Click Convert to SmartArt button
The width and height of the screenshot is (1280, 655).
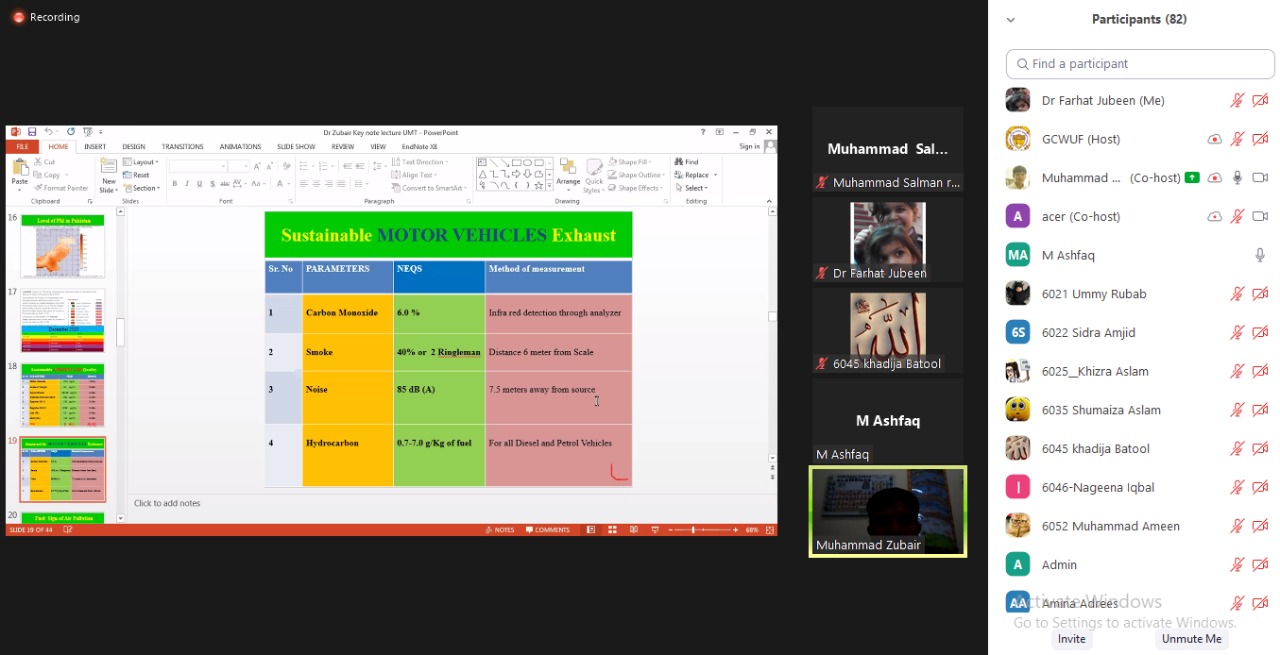point(427,188)
